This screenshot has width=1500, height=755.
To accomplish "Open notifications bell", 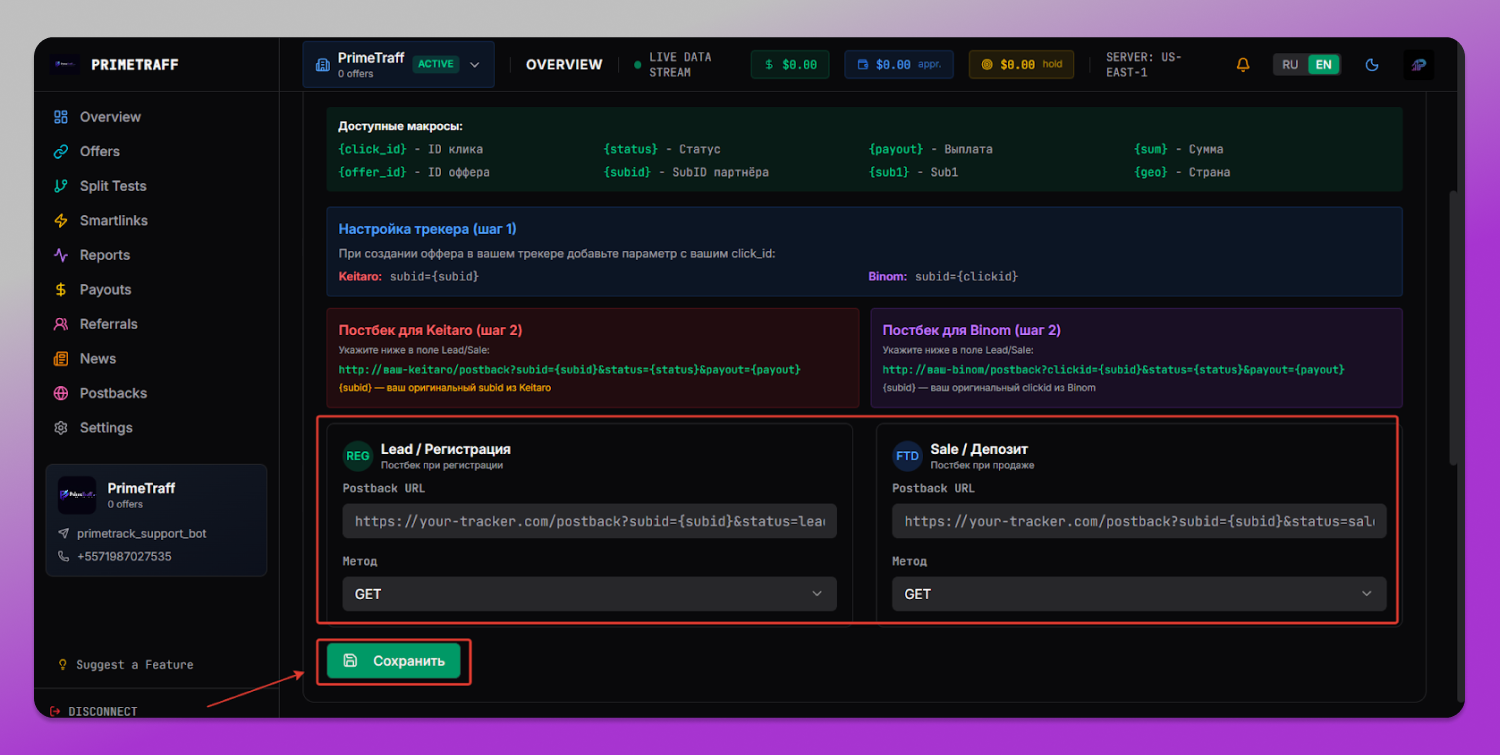I will click(1243, 65).
